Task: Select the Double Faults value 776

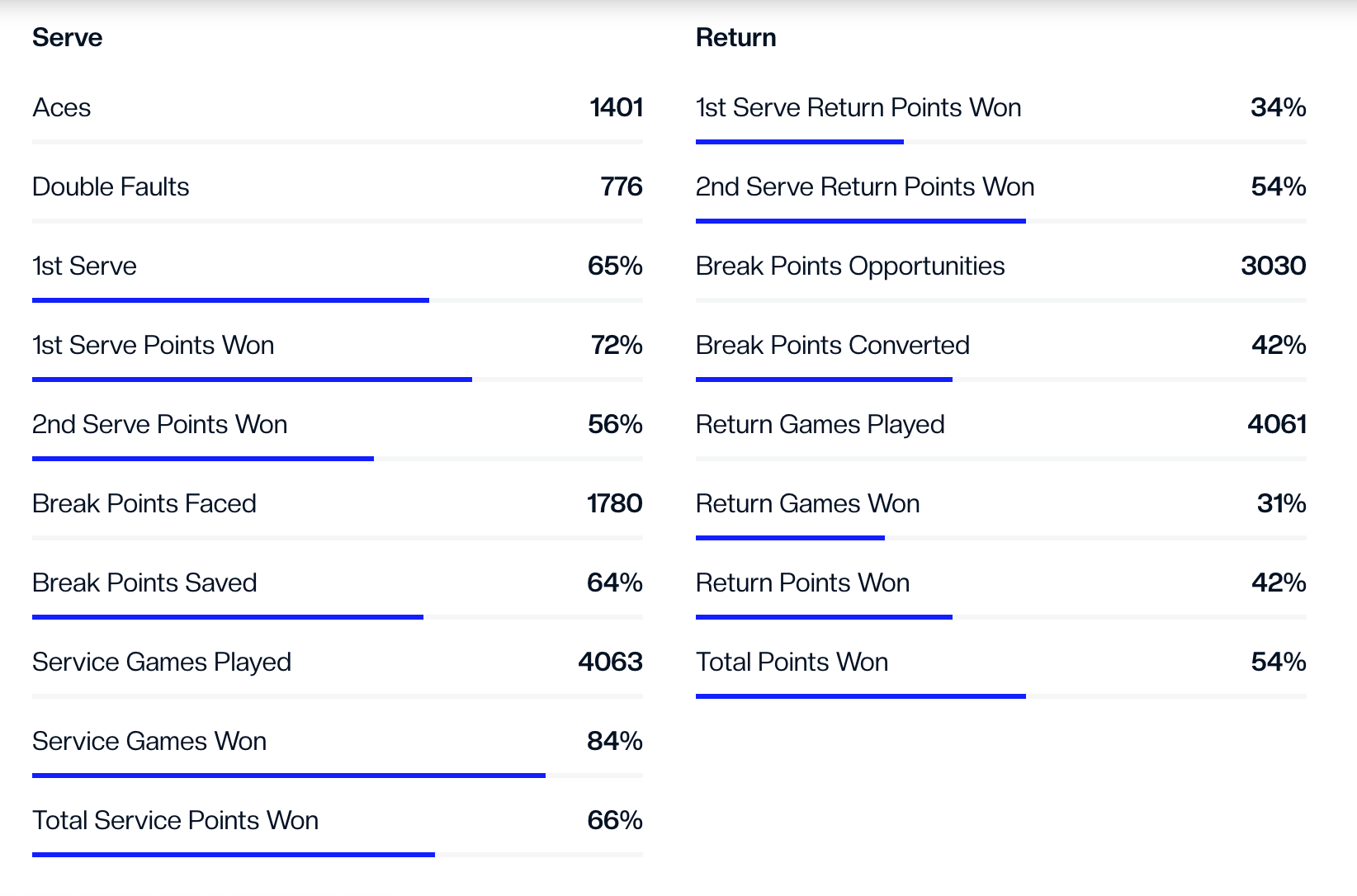Action: (x=621, y=187)
